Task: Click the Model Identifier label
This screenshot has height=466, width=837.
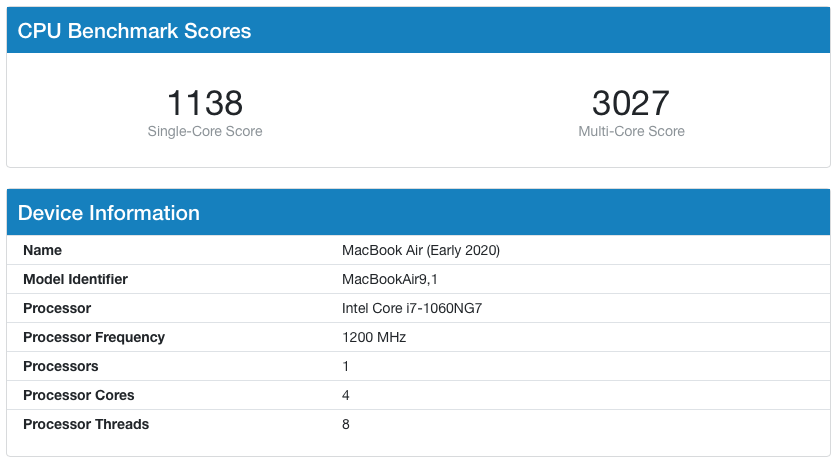Action: pyautogui.click(x=75, y=279)
